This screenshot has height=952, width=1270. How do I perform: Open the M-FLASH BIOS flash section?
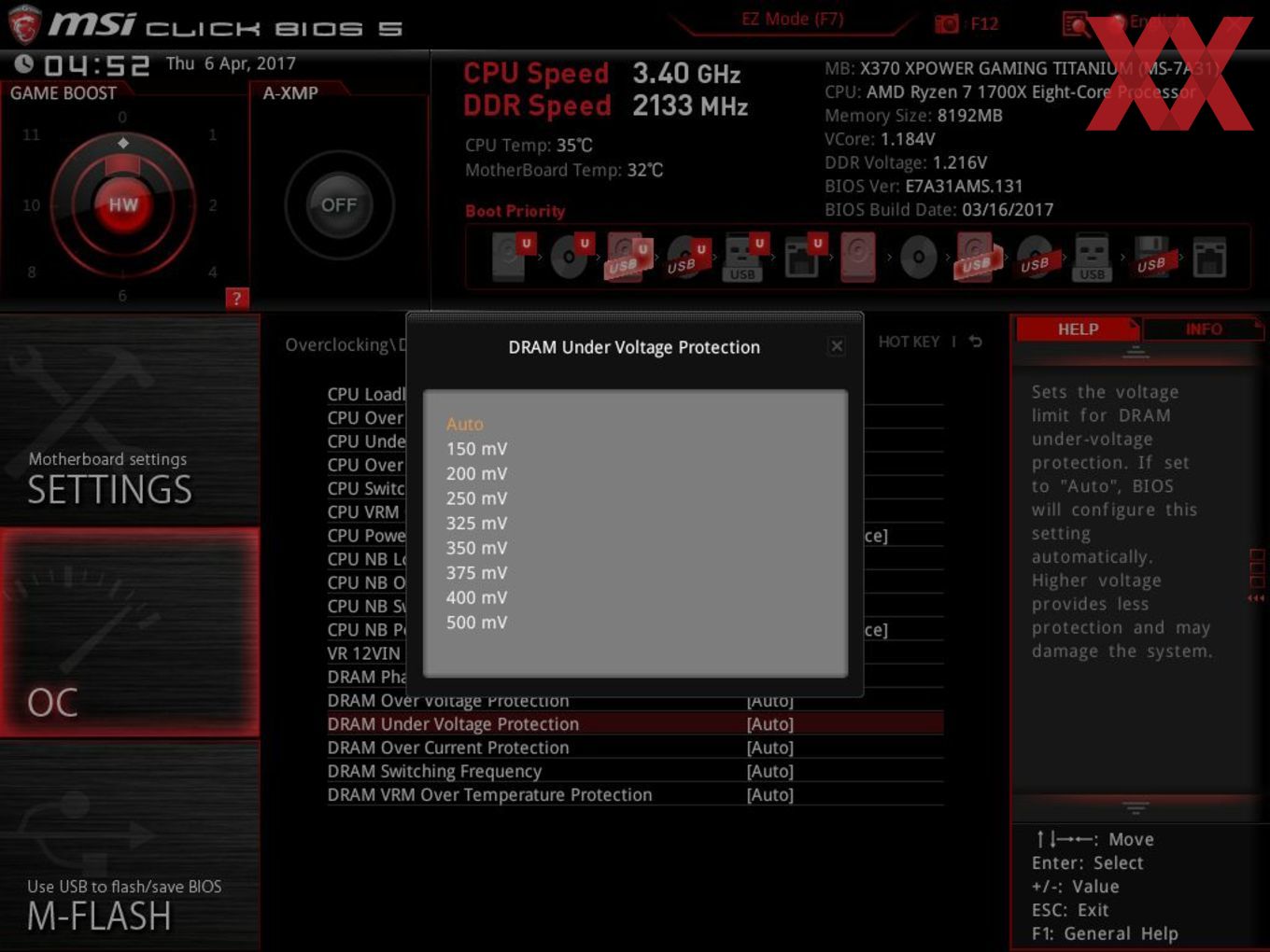130,845
